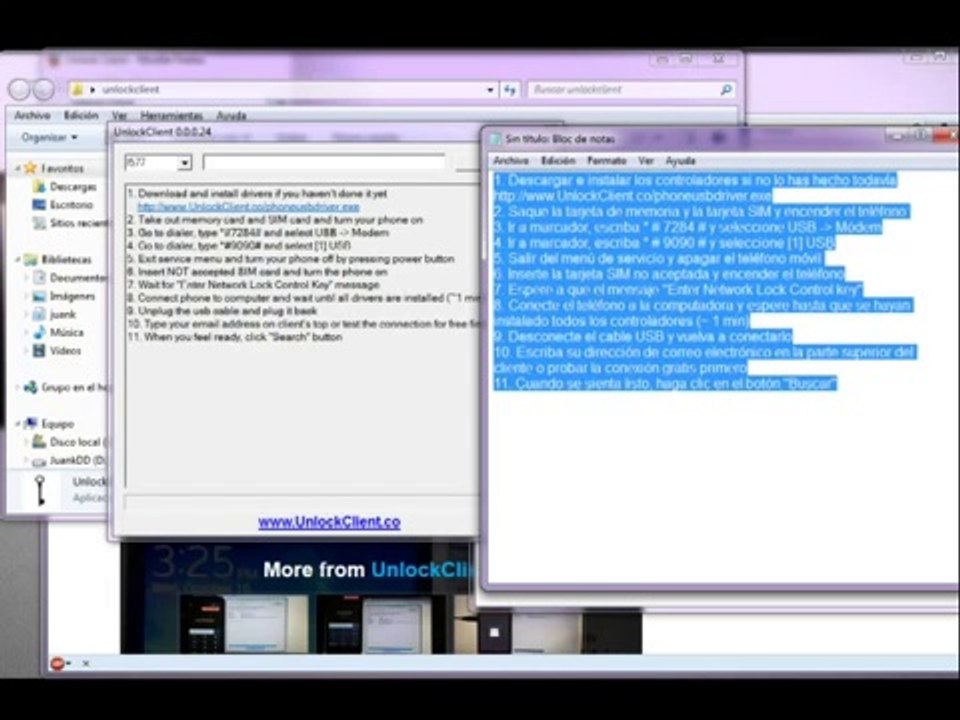
Task: Open the 677 dropdown in UnlockClient
Action: [x=184, y=163]
